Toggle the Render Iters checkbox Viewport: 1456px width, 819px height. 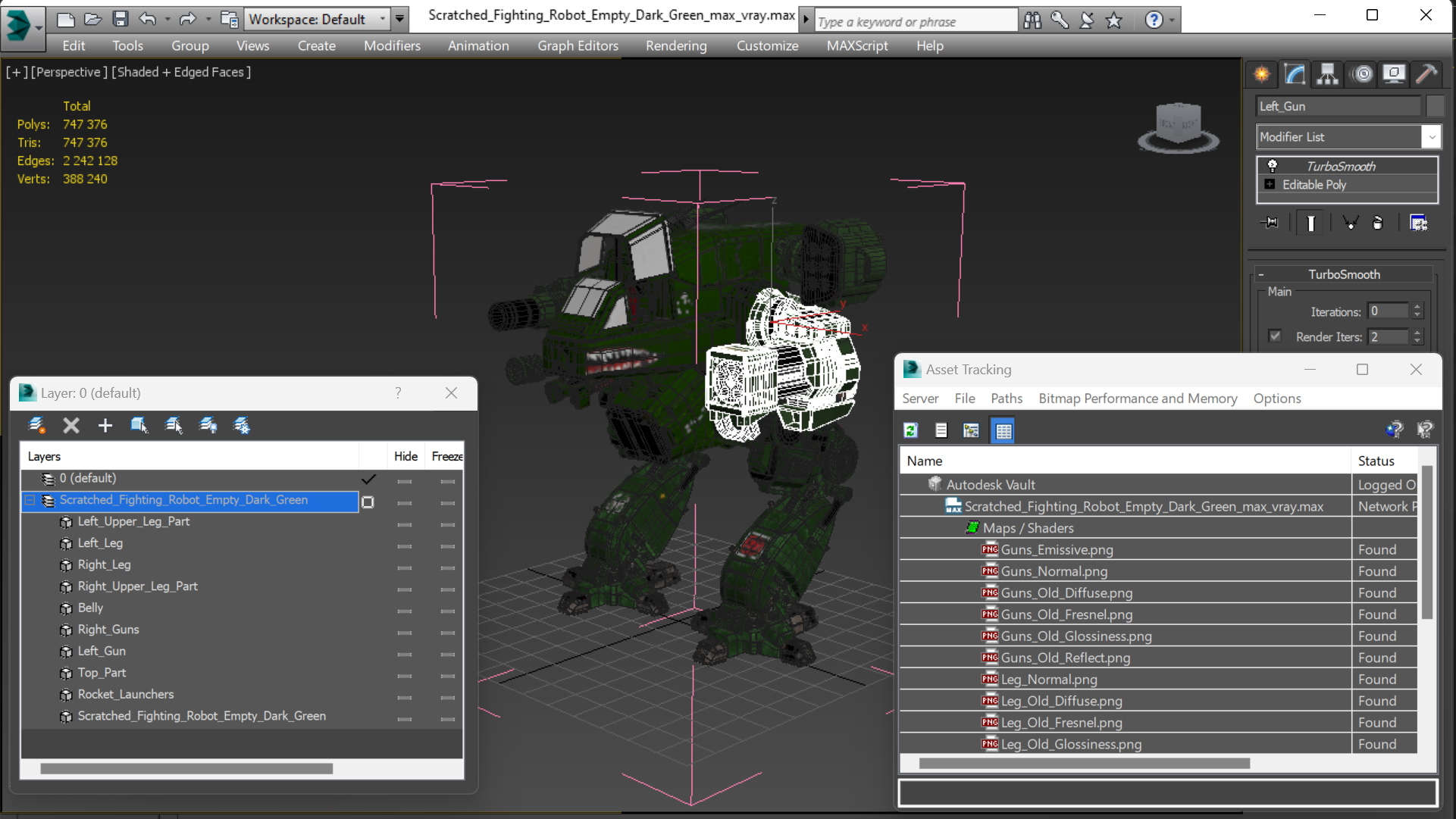[x=1276, y=336]
